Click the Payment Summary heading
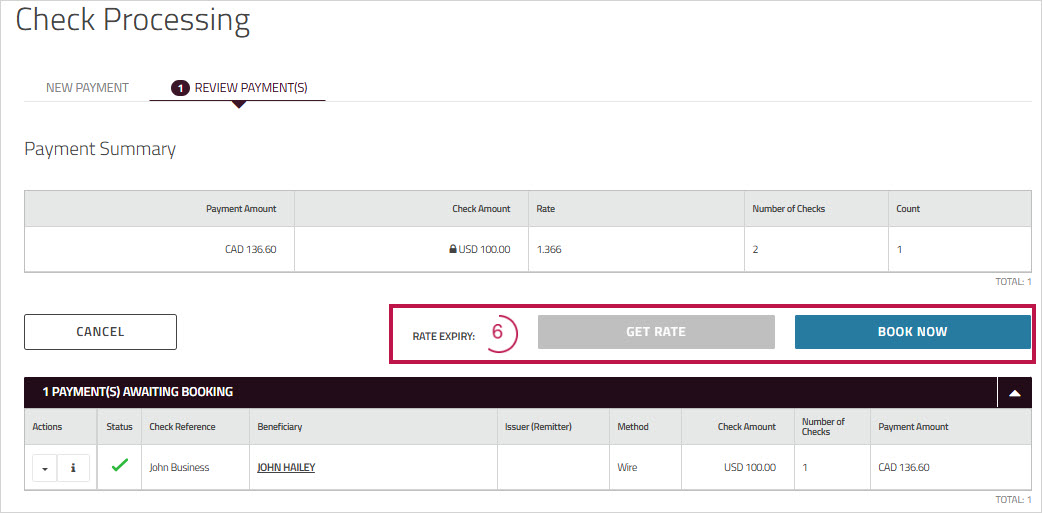Viewport: 1042px width, 513px height. (x=100, y=149)
